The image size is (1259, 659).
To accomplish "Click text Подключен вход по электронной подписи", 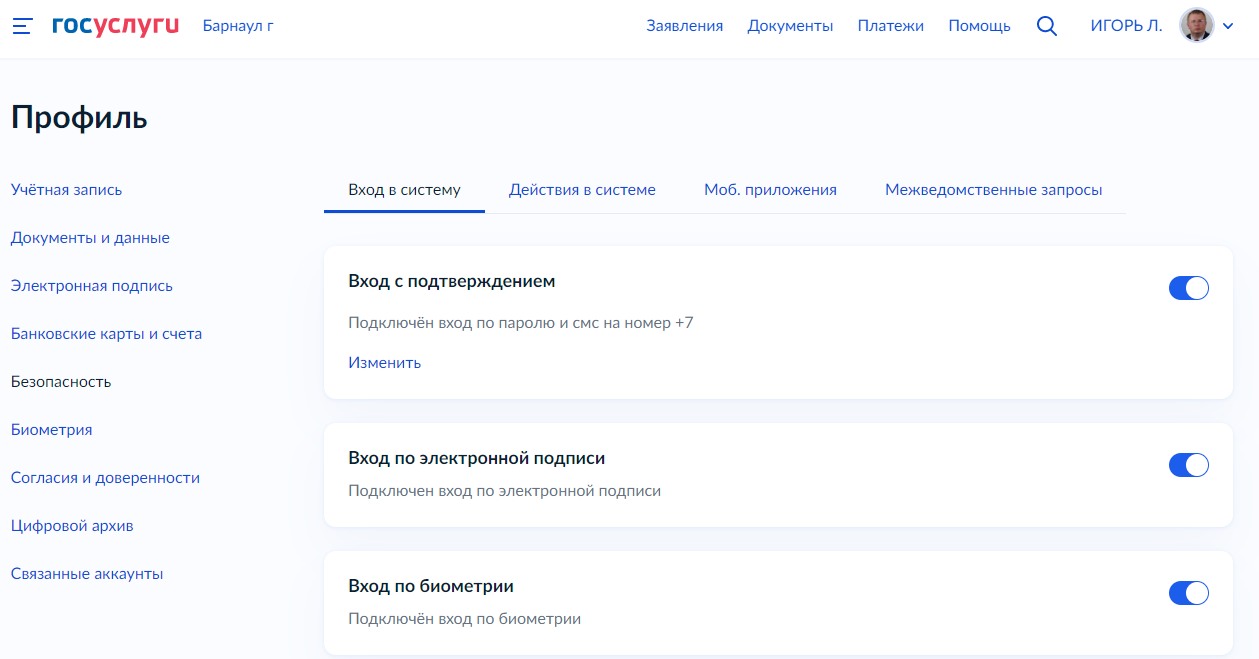I will pyautogui.click(x=505, y=491).
